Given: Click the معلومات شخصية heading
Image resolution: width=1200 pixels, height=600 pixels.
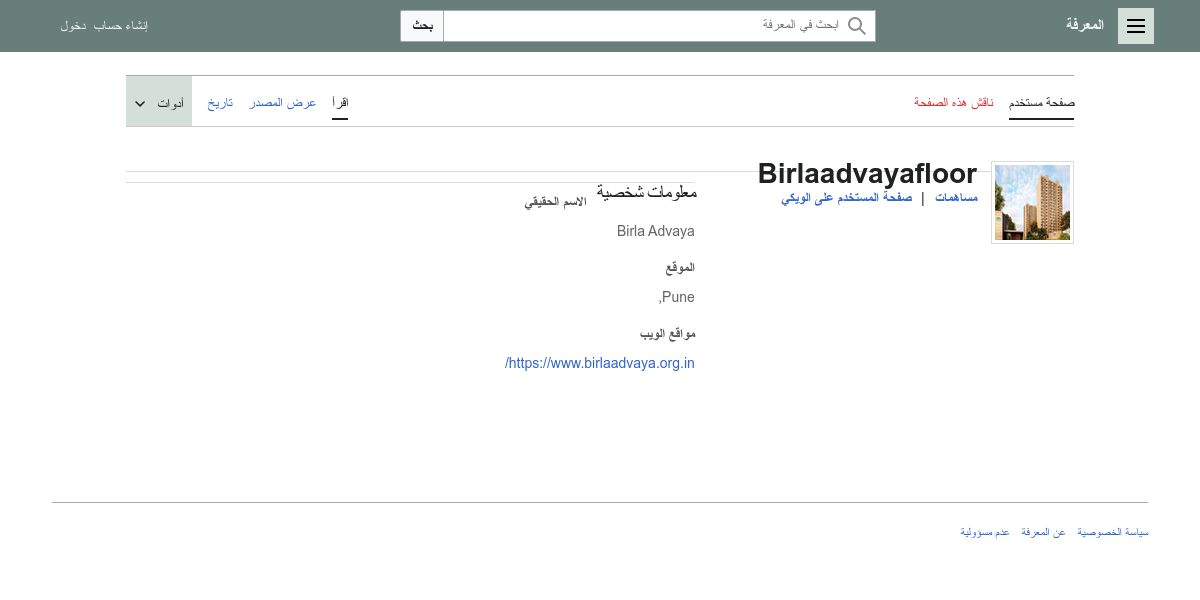Looking at the screenshot, I should [x=647, y=192].
